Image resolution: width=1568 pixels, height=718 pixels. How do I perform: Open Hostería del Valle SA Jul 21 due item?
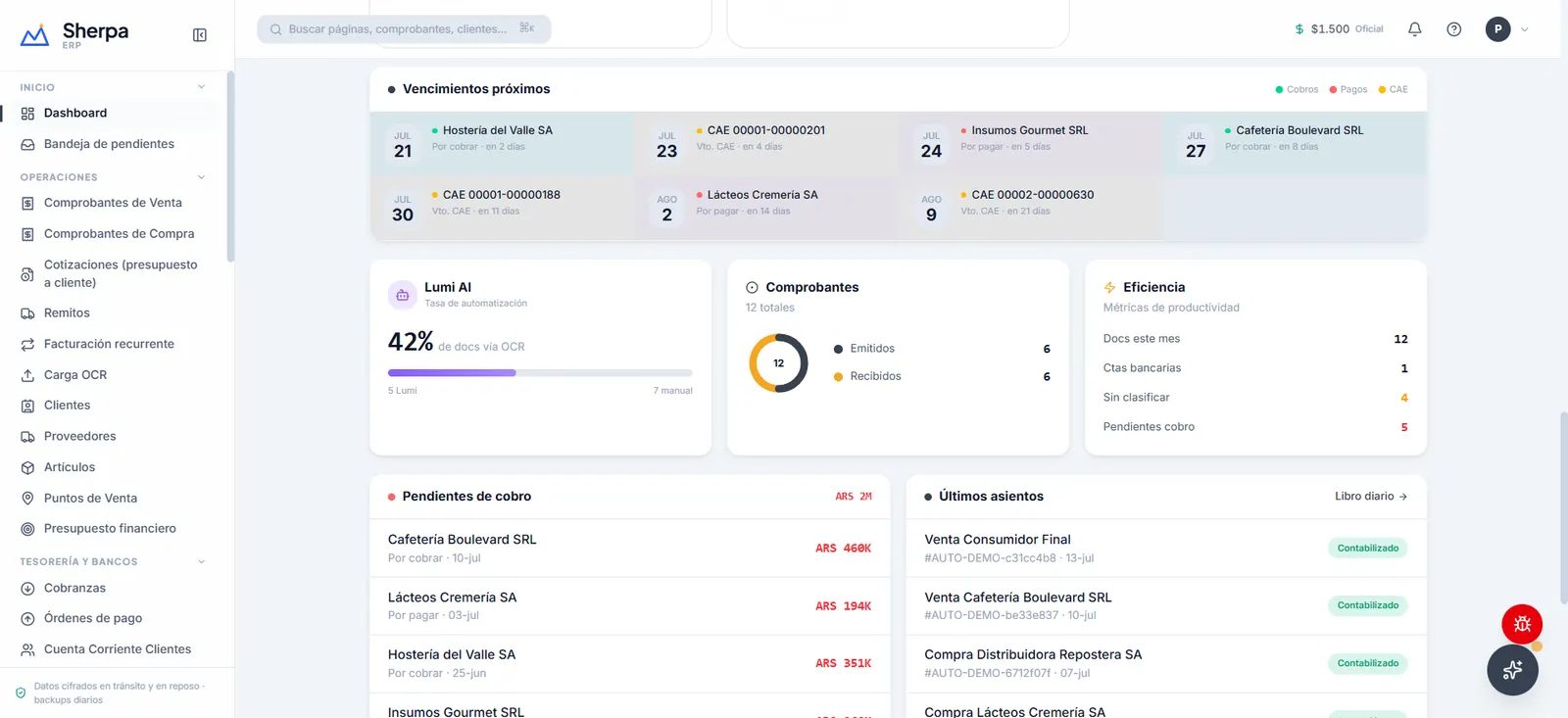[x=501, y=143]
